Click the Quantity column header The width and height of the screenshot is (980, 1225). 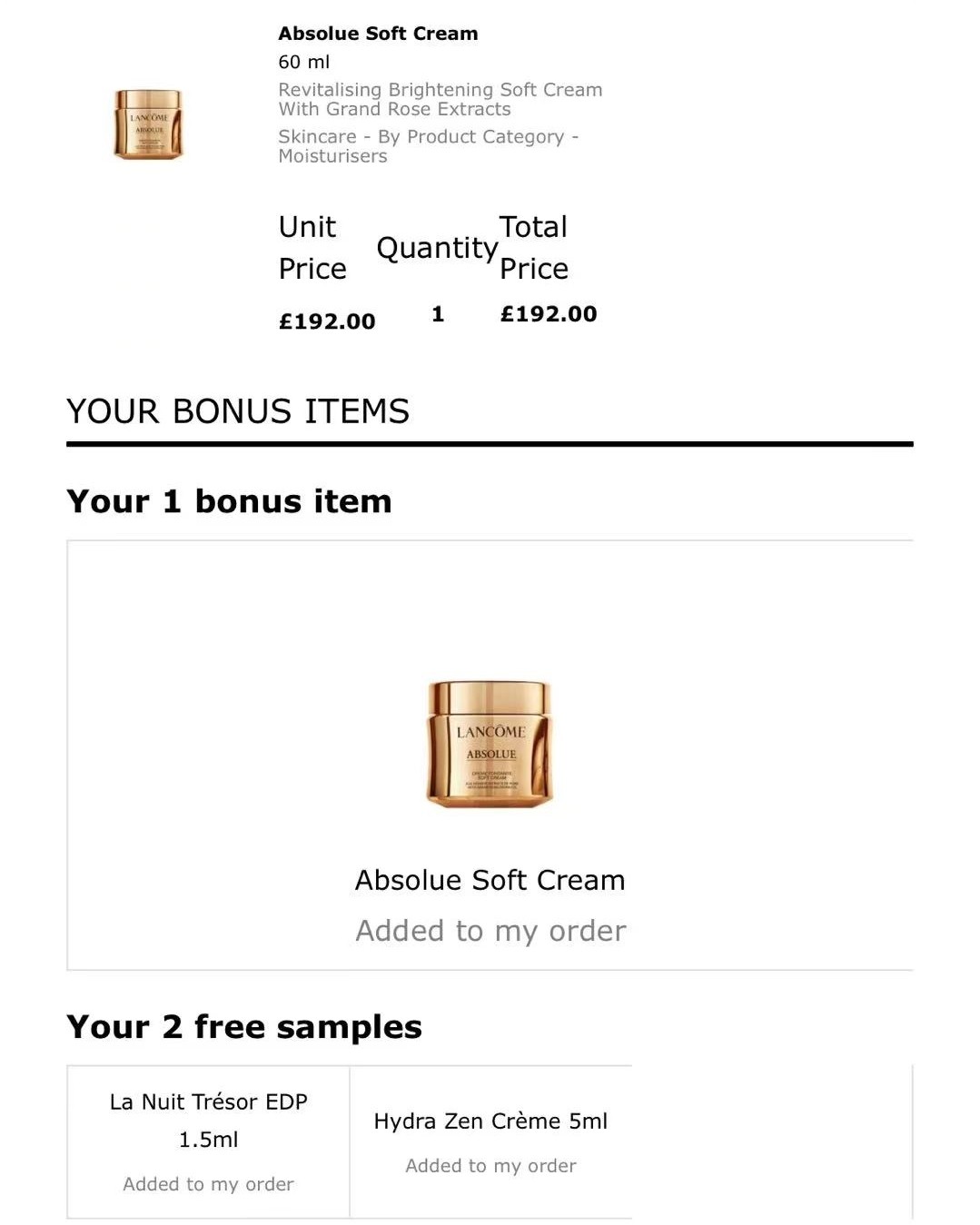(437, 248)
